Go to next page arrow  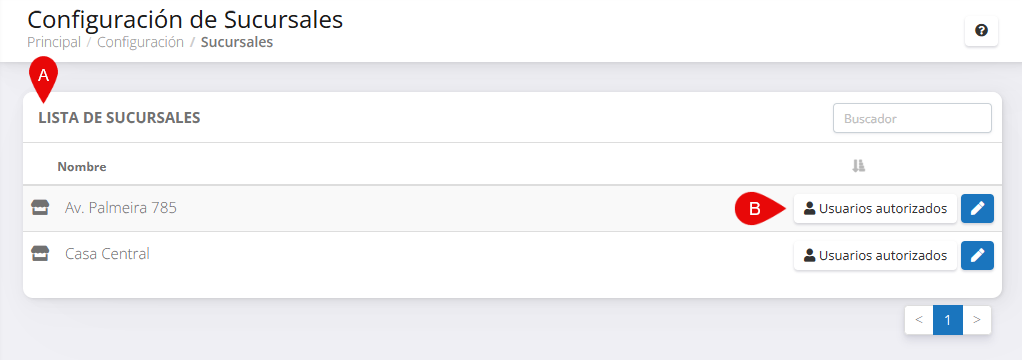coord(976,320)
